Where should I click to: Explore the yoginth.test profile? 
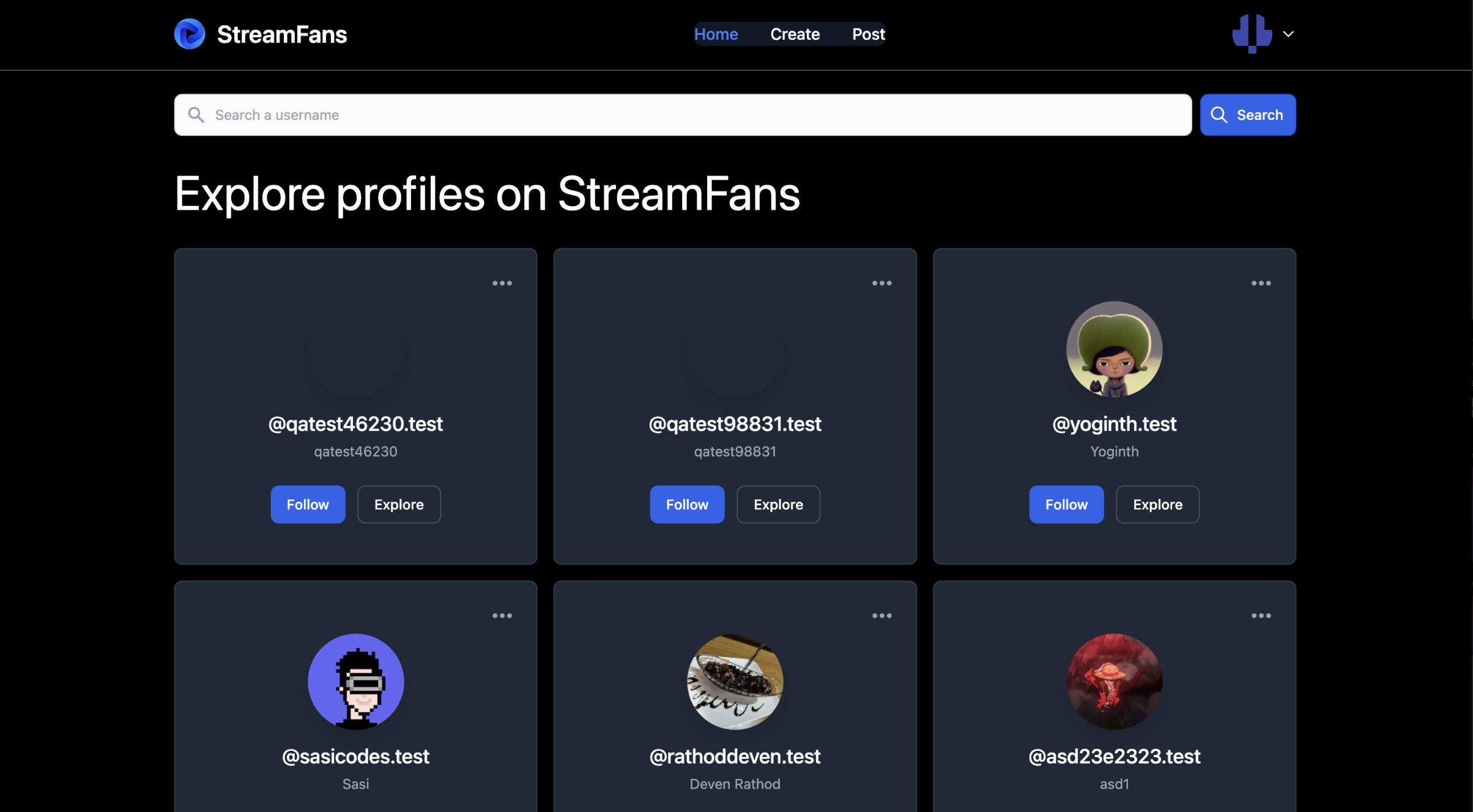coord(1157,504)
